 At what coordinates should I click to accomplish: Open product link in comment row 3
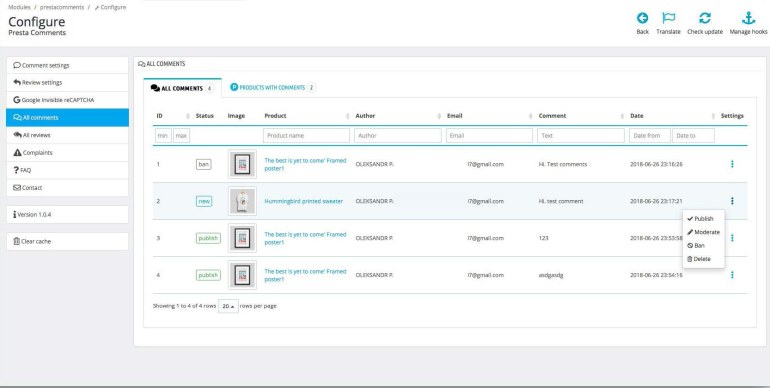(305, 238)
